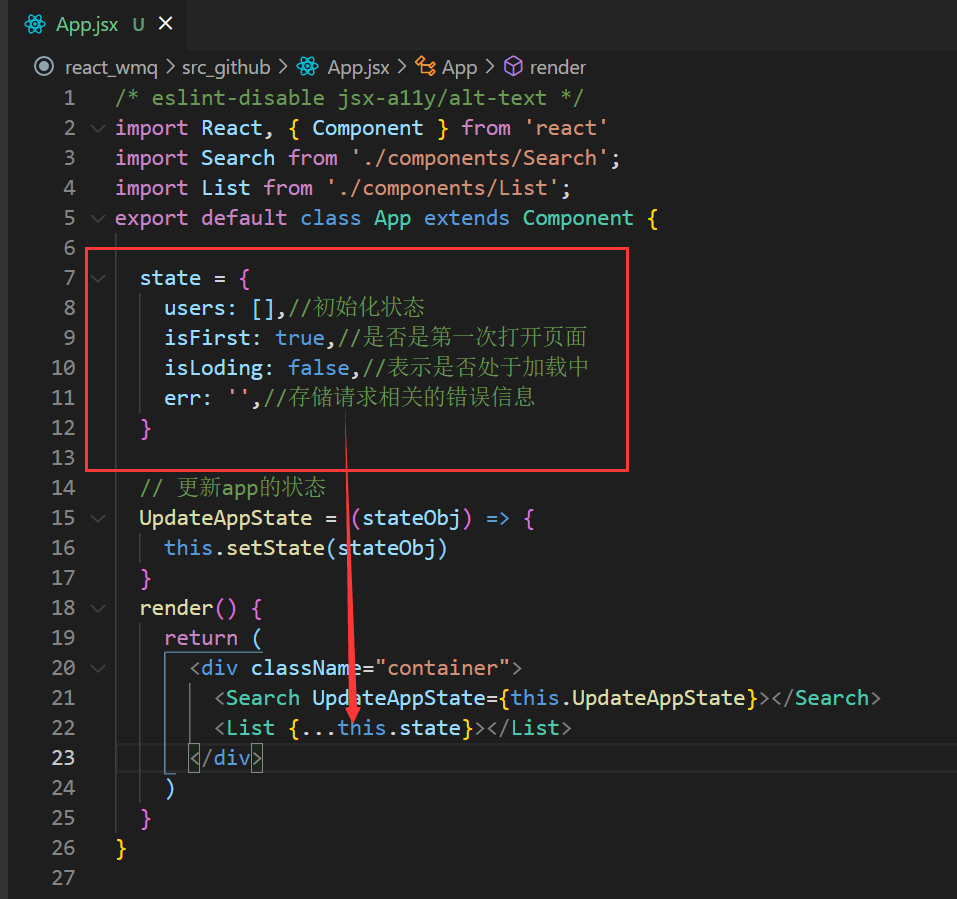This screenshot has width=957, height=899.
Task: Click the circle icon at the breadcrumb start
Action: click(43, 67)
